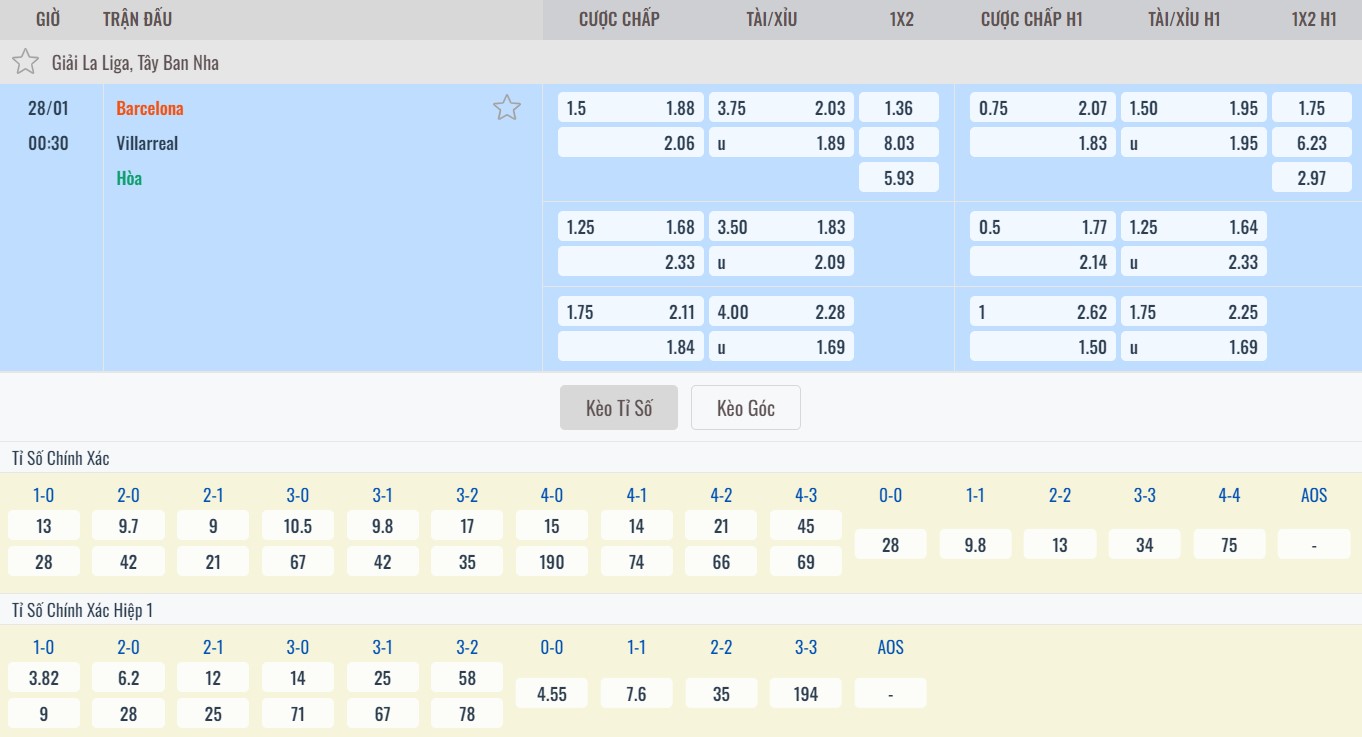Click the Villarreal team name
This screenshot has height=737, width=1362.
coord(147,143)
